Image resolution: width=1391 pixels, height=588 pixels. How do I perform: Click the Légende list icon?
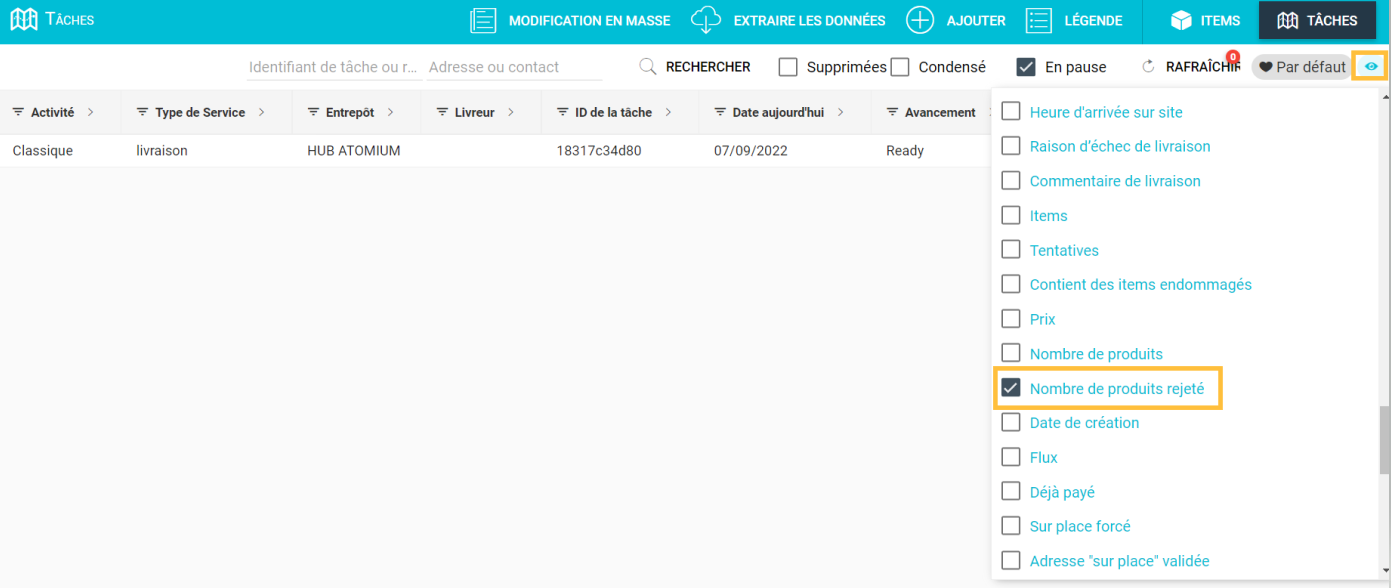click(x=1039, y=20)
